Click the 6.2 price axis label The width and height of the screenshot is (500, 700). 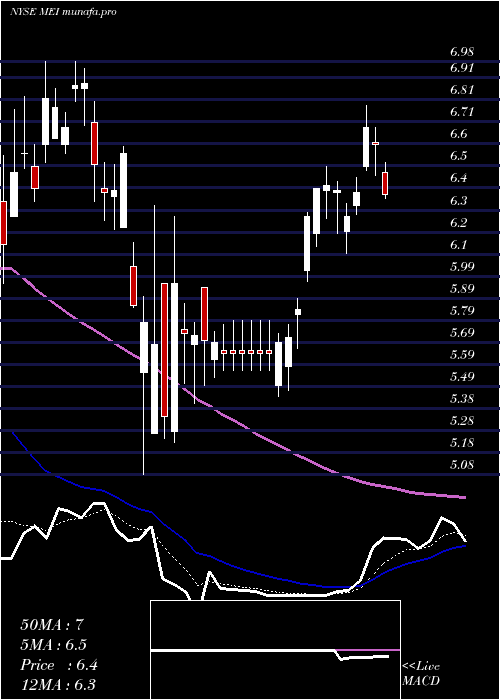click(459, 222)
